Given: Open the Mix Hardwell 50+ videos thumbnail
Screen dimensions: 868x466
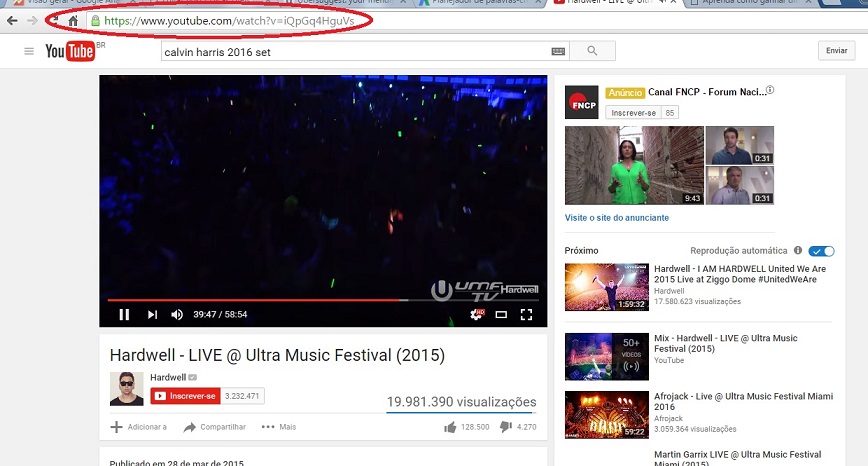Looking at the screenshot, I should click(607, 356).
